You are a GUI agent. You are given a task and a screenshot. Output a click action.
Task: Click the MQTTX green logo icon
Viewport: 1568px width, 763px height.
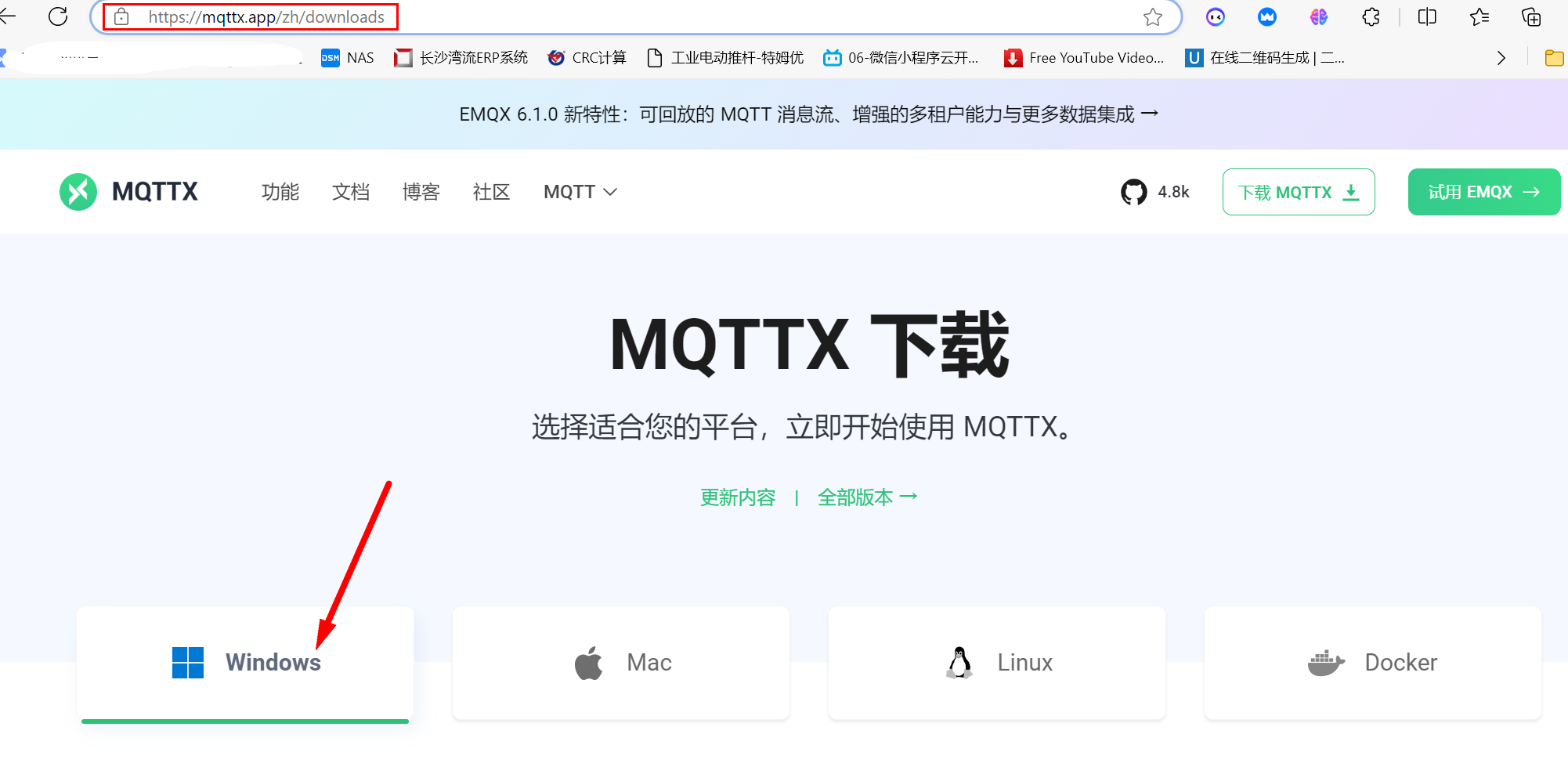pos(78,192)
